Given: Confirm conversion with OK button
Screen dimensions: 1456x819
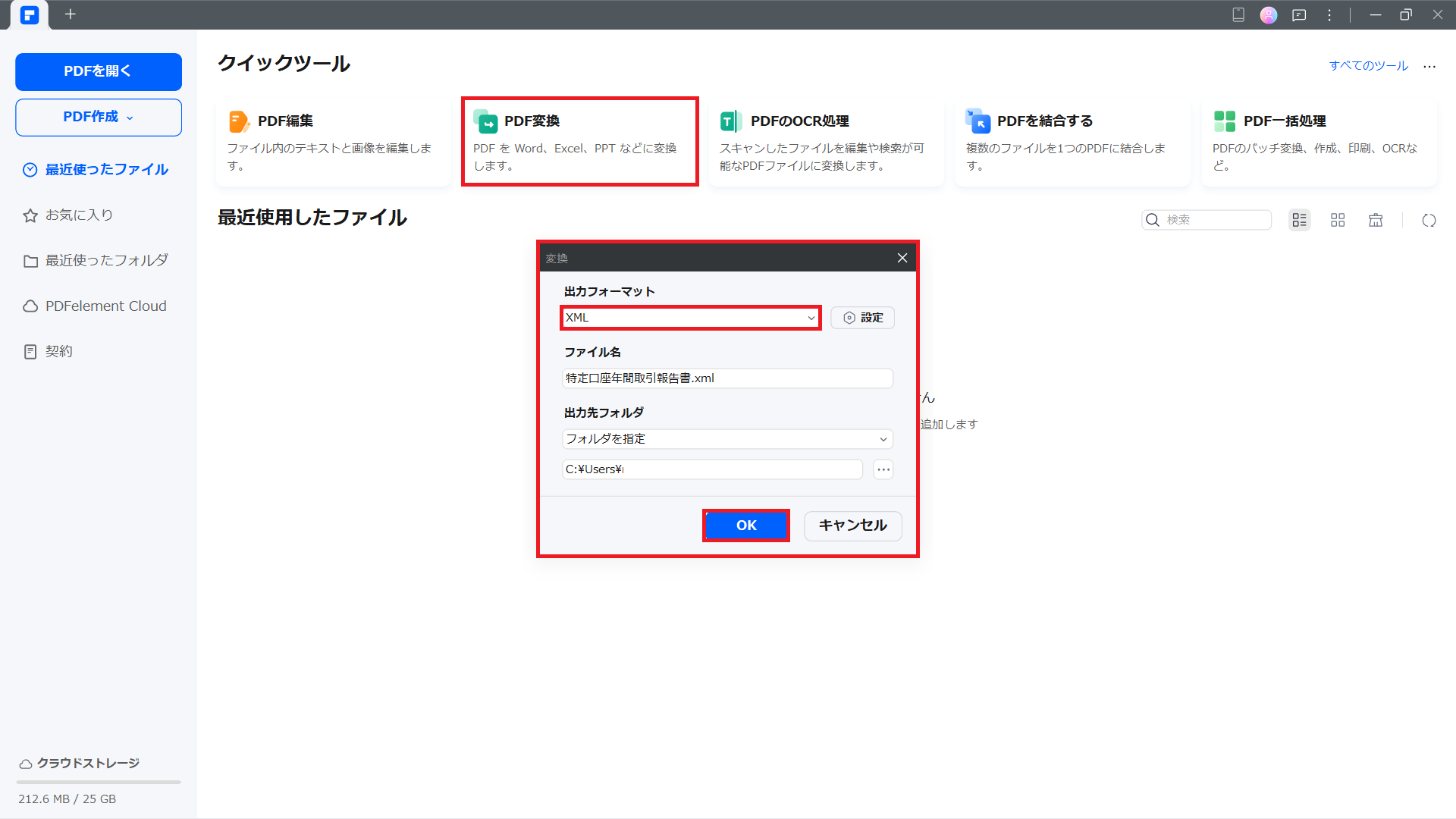Looking at the screenshot, I should tap(746, 526).
